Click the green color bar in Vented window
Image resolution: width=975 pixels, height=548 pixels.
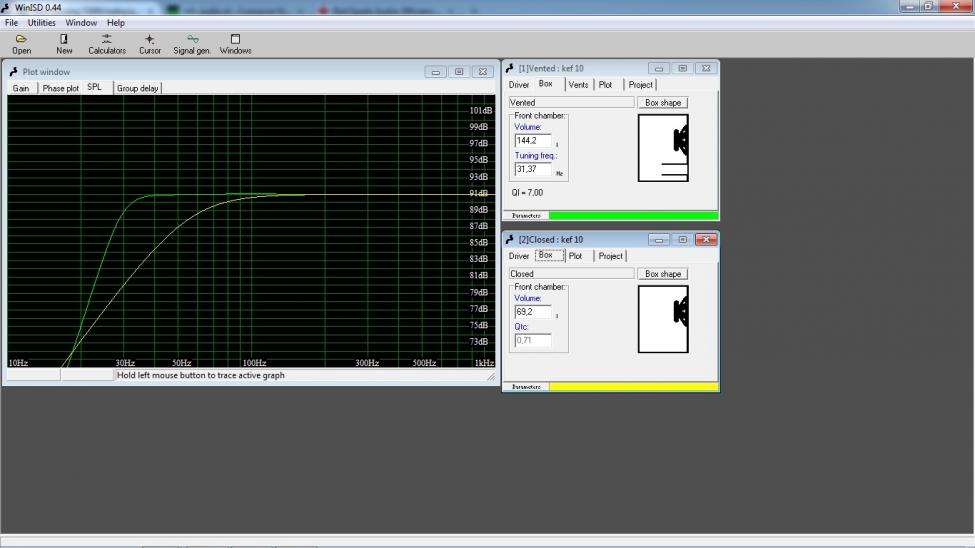633,215
